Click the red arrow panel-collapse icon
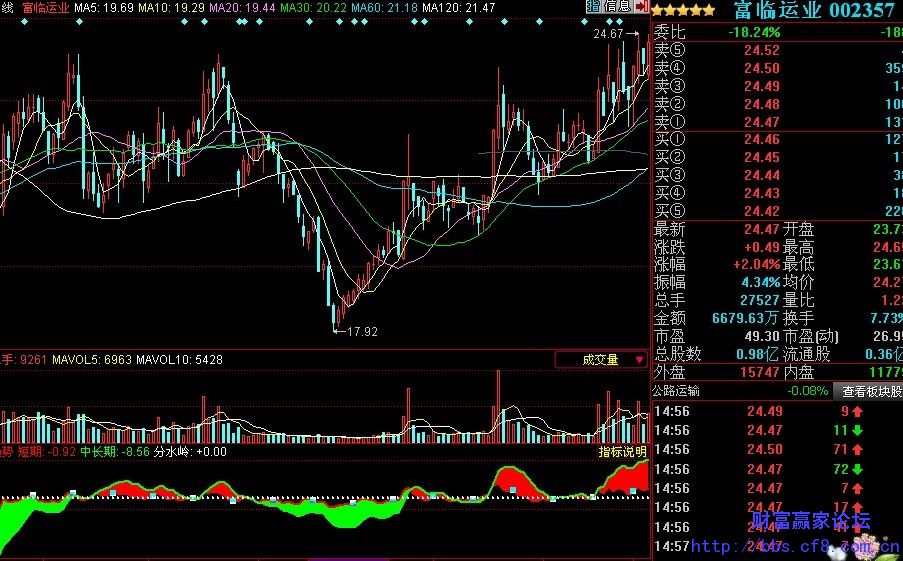The width and height of the screenshot is (903, 561). pos(641,7)
